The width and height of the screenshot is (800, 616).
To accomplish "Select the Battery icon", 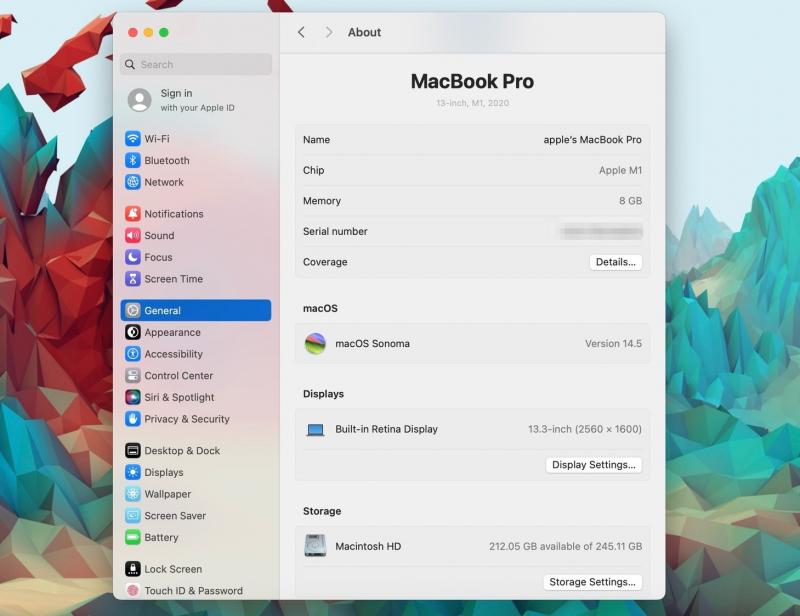I will pyautogui.click(x=133, y=537).
